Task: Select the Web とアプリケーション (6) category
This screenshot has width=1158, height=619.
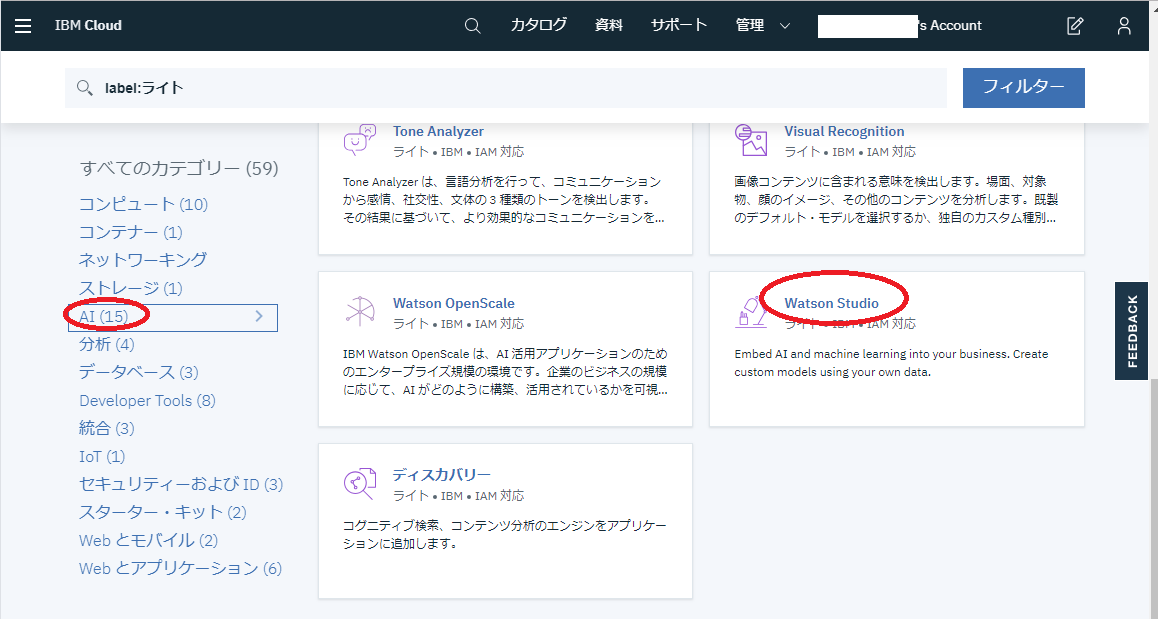Action: tap(180, 569)
